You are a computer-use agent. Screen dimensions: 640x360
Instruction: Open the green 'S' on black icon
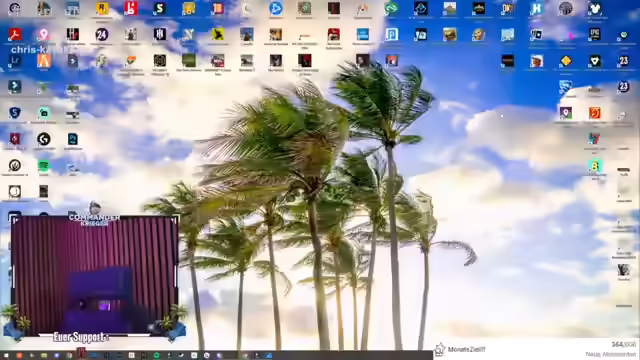[160, 8]
